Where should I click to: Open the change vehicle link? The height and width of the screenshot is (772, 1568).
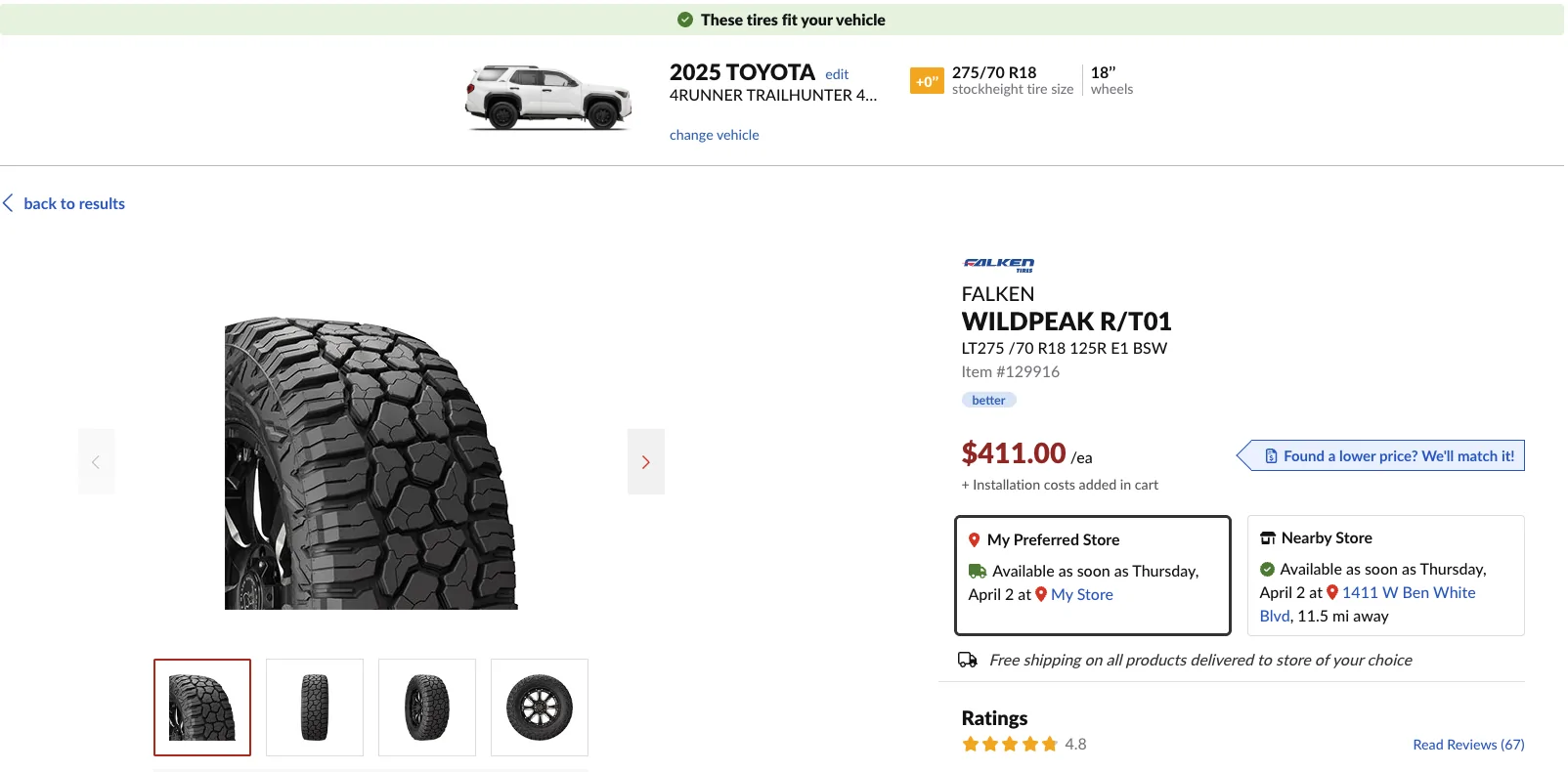tap(715, 134)
